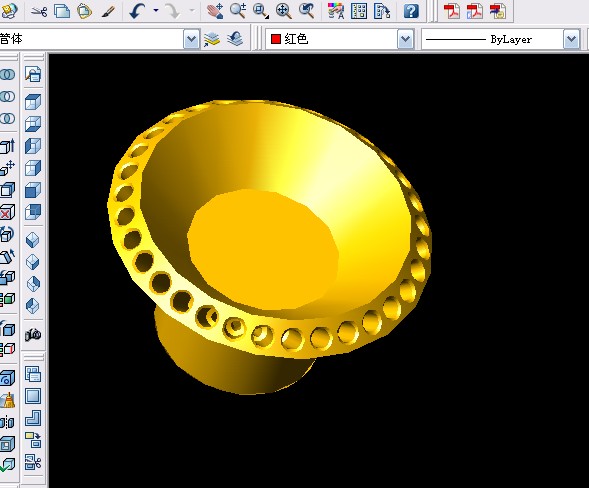
Task: Select the Rotate Faces tool
Action: 8,234
